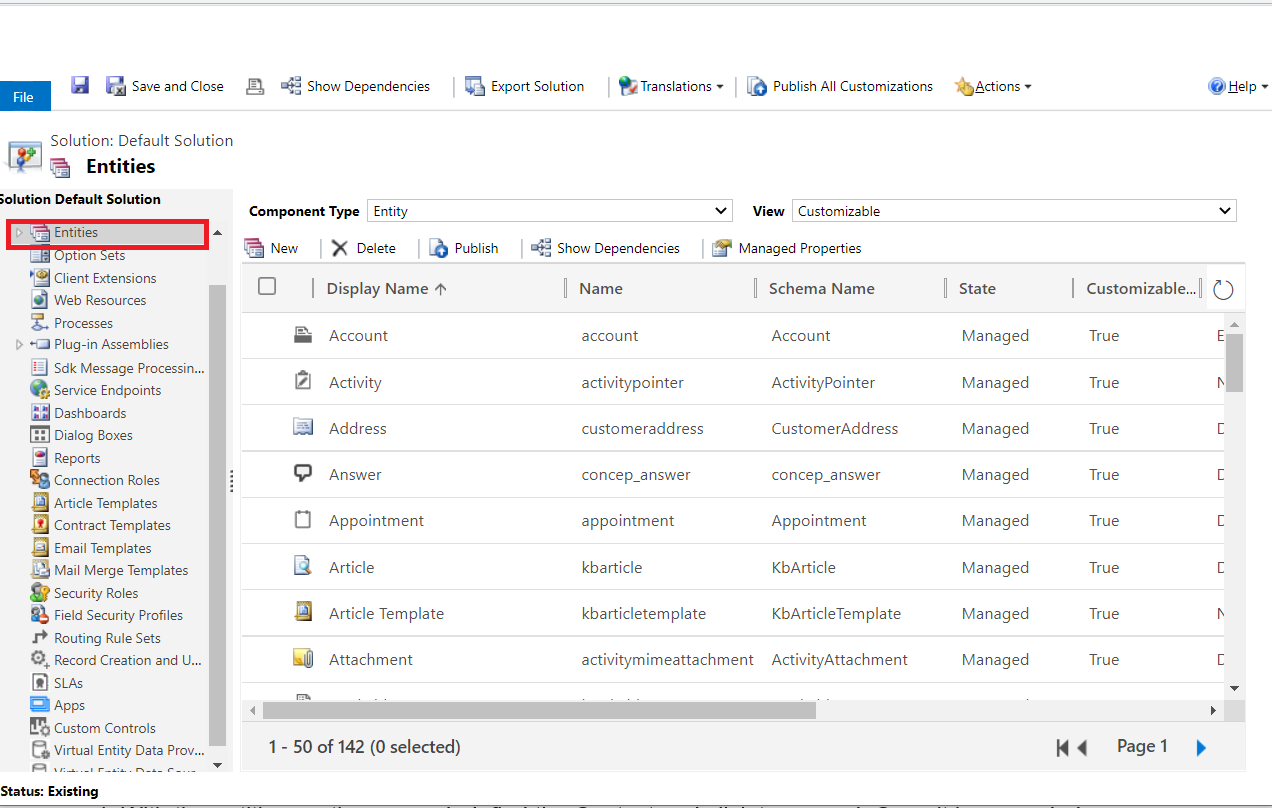
Task: Click New in the grid toolbar
Action: pyautogui.click(x=271, y=248)
